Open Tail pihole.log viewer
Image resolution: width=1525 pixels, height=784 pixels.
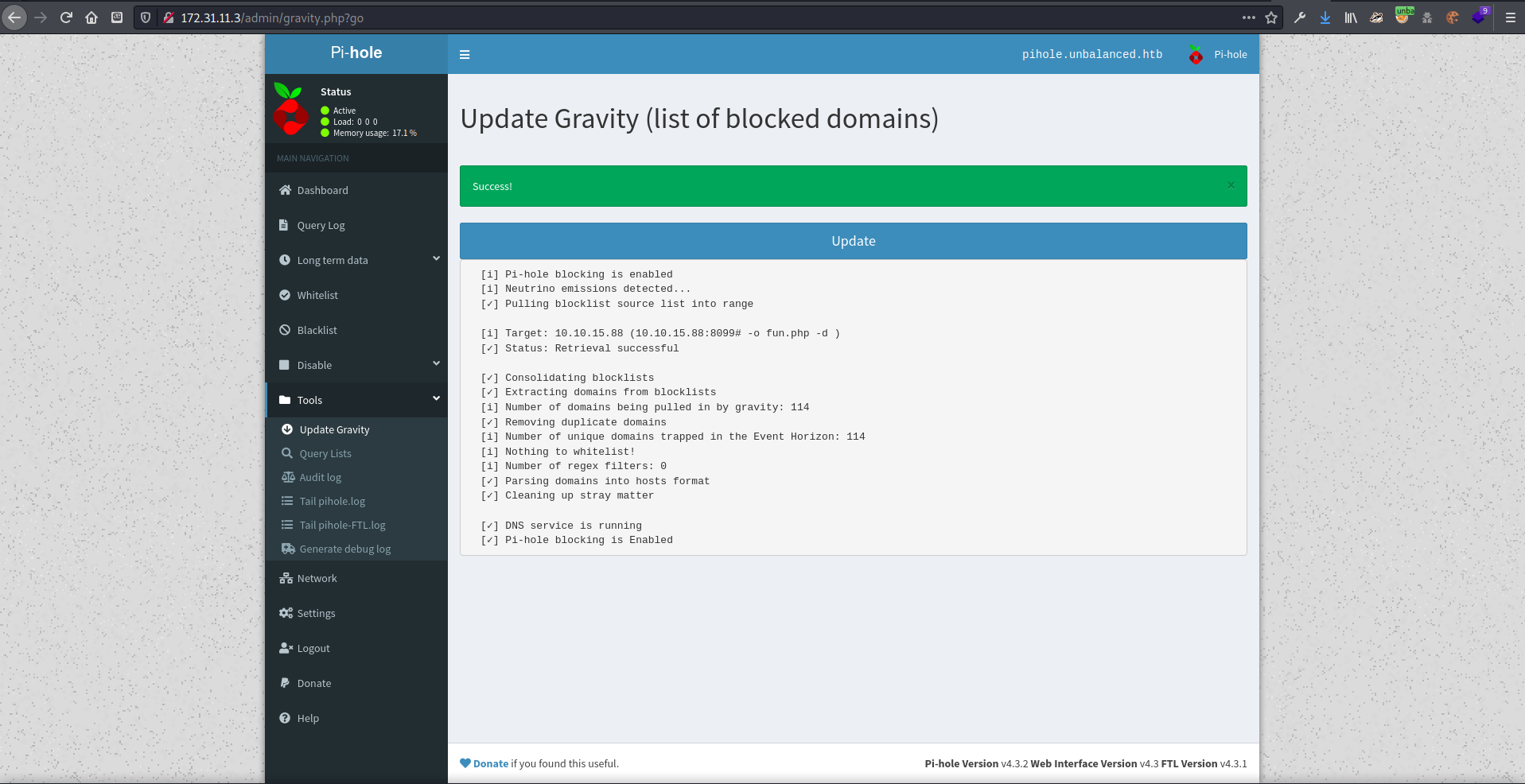tap(332, 501)
